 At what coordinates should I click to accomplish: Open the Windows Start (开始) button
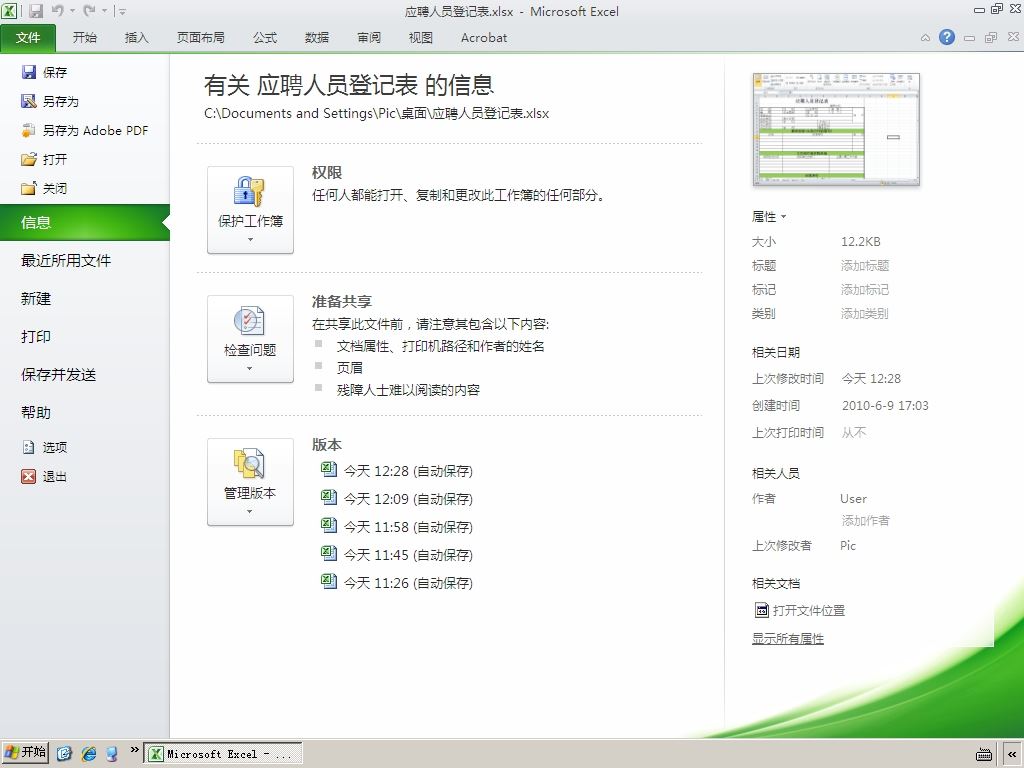point(25,752)
